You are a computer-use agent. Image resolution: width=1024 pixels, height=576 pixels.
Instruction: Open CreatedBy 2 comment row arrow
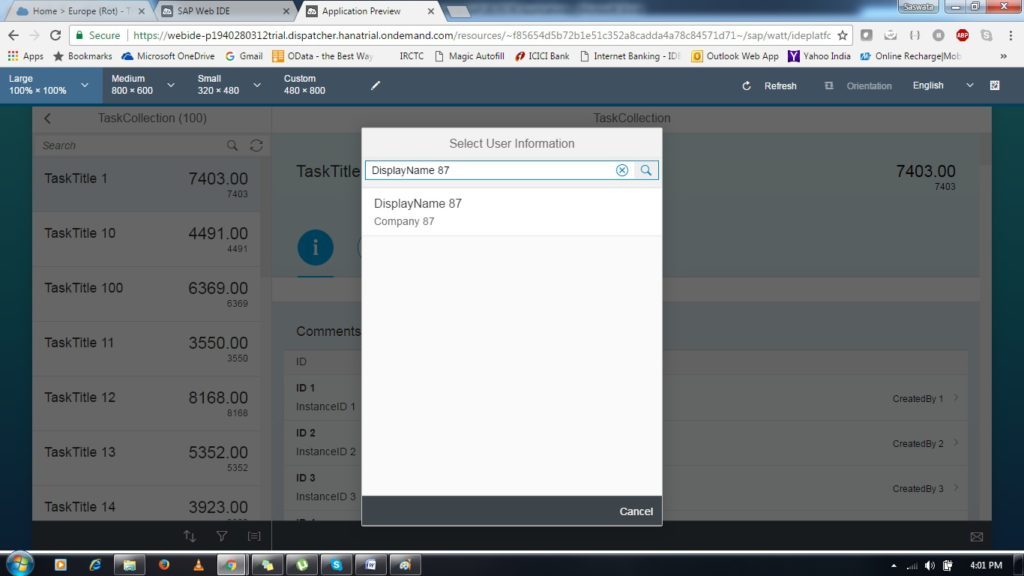point(956,442)
